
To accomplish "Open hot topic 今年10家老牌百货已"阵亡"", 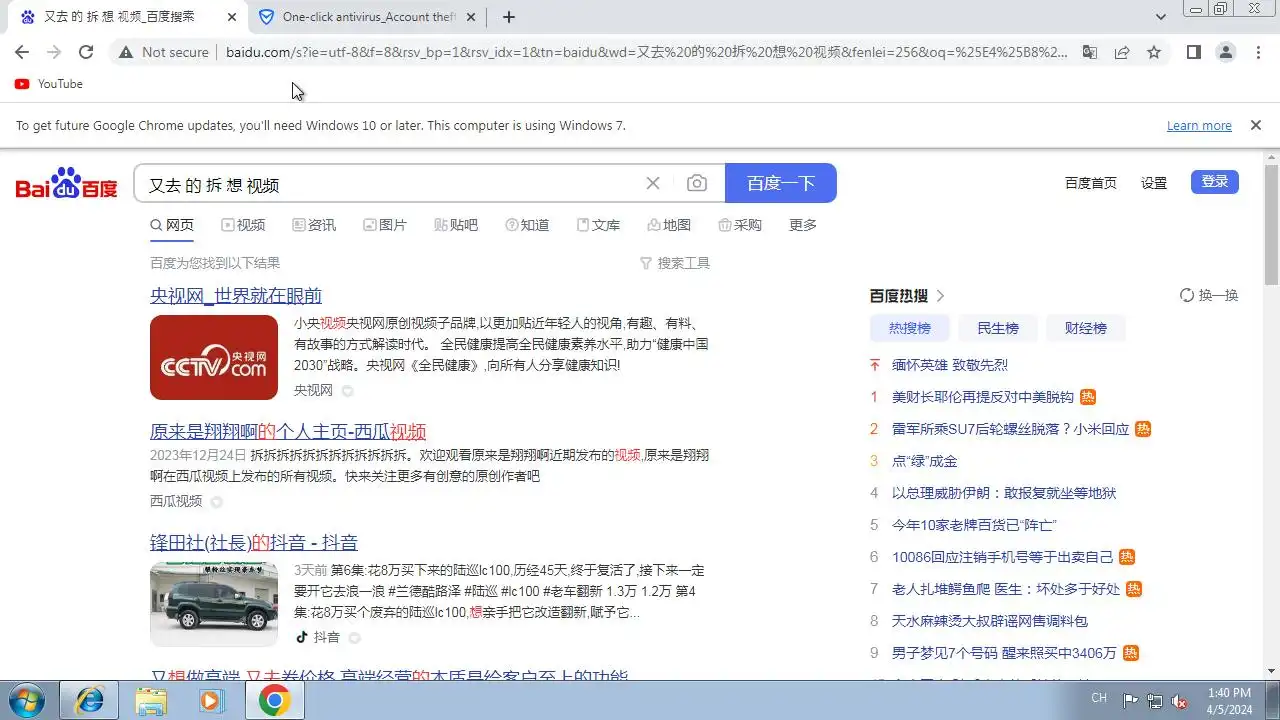I will (x=975, y=525).
